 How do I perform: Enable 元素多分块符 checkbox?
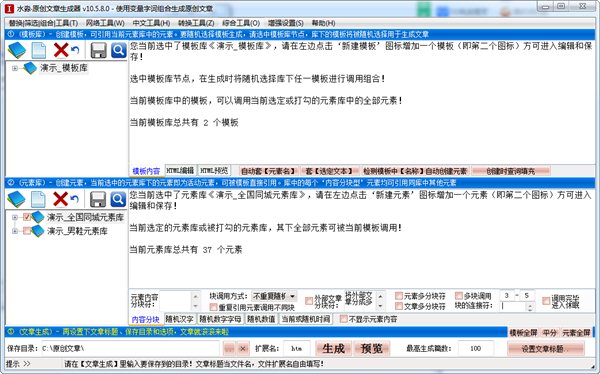pyautogui.click(x=399, y=296)
